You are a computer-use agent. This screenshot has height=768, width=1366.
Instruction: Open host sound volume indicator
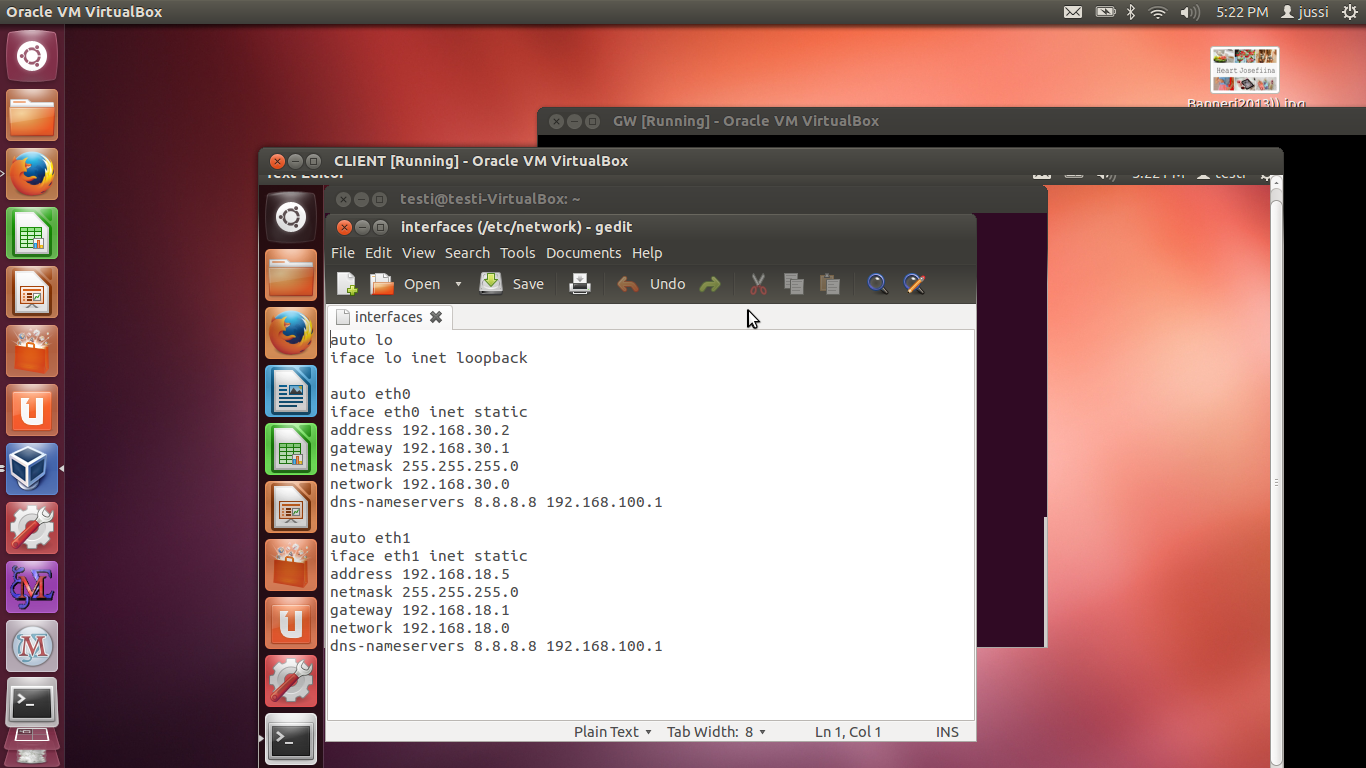(1189, 12)
